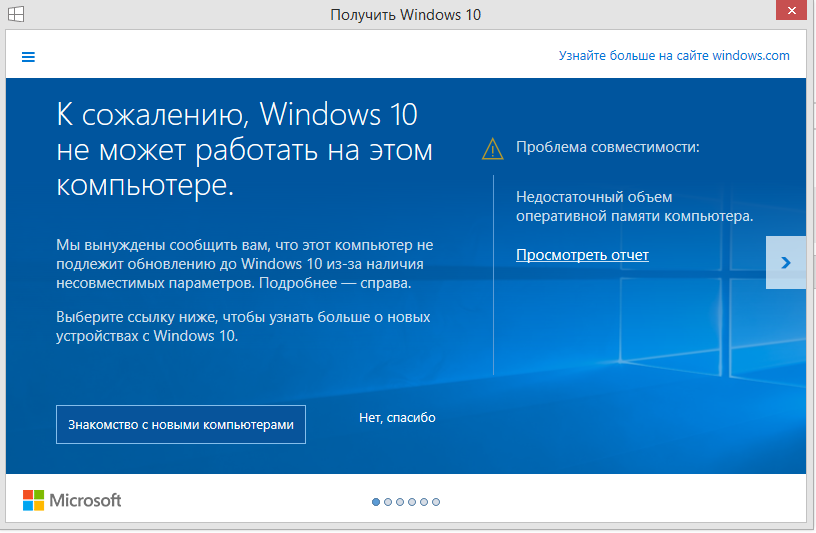Image resolution: width=816 pixels, height=533 pixels.
Task: Click the 'Получить Windows 10' window title
Action: click(405, 15)
